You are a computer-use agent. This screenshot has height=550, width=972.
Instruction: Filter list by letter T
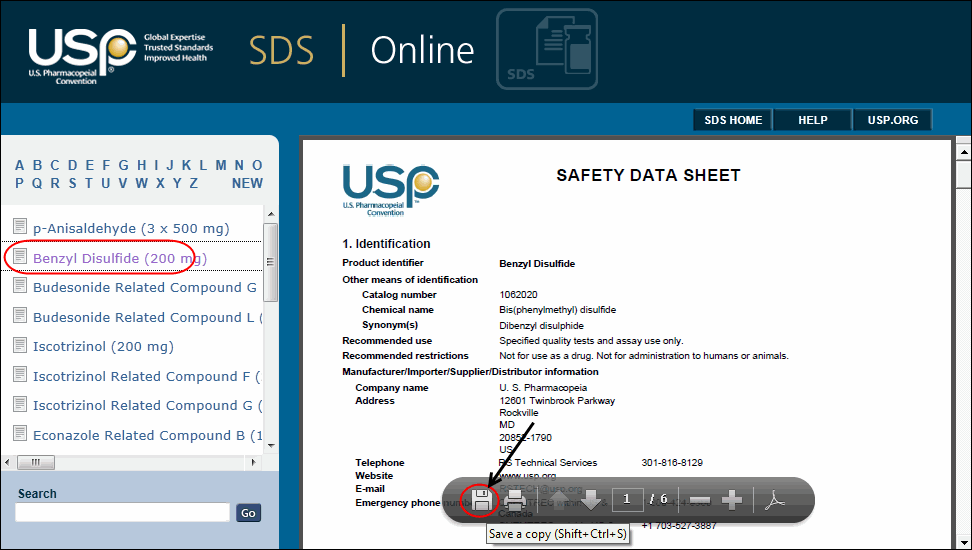(89, 184)
